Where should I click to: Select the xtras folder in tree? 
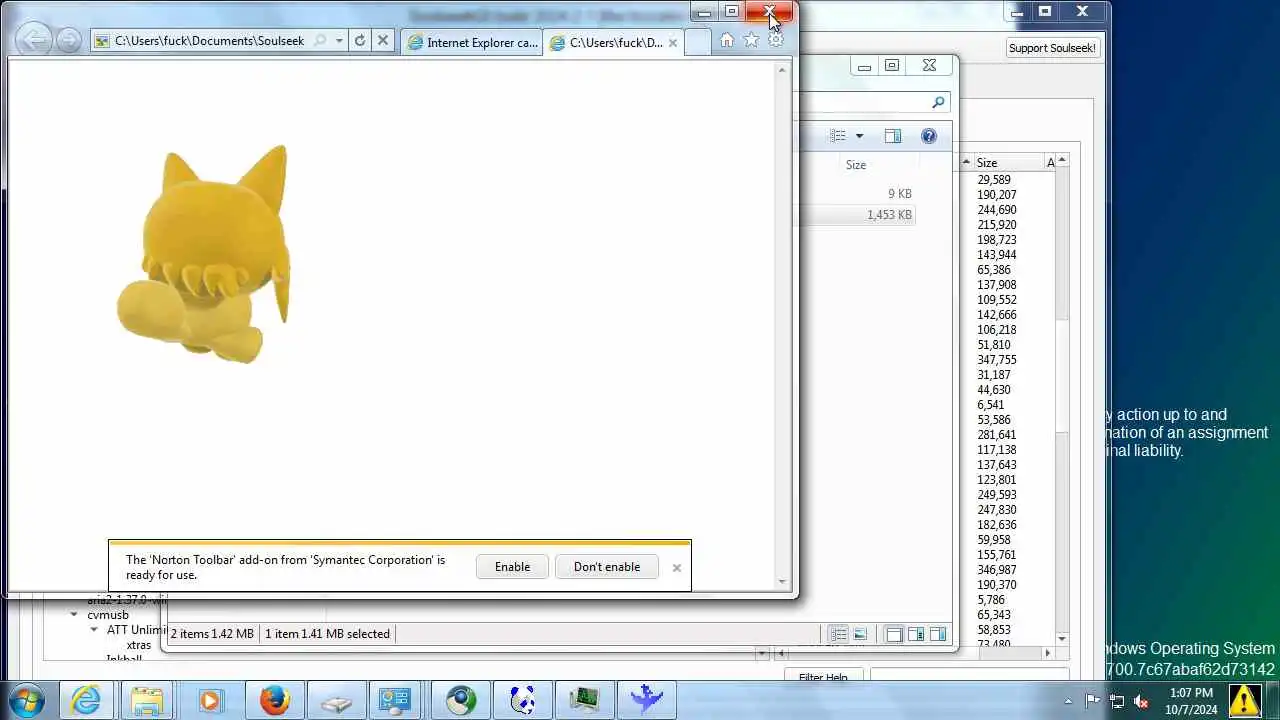[139, 645]
